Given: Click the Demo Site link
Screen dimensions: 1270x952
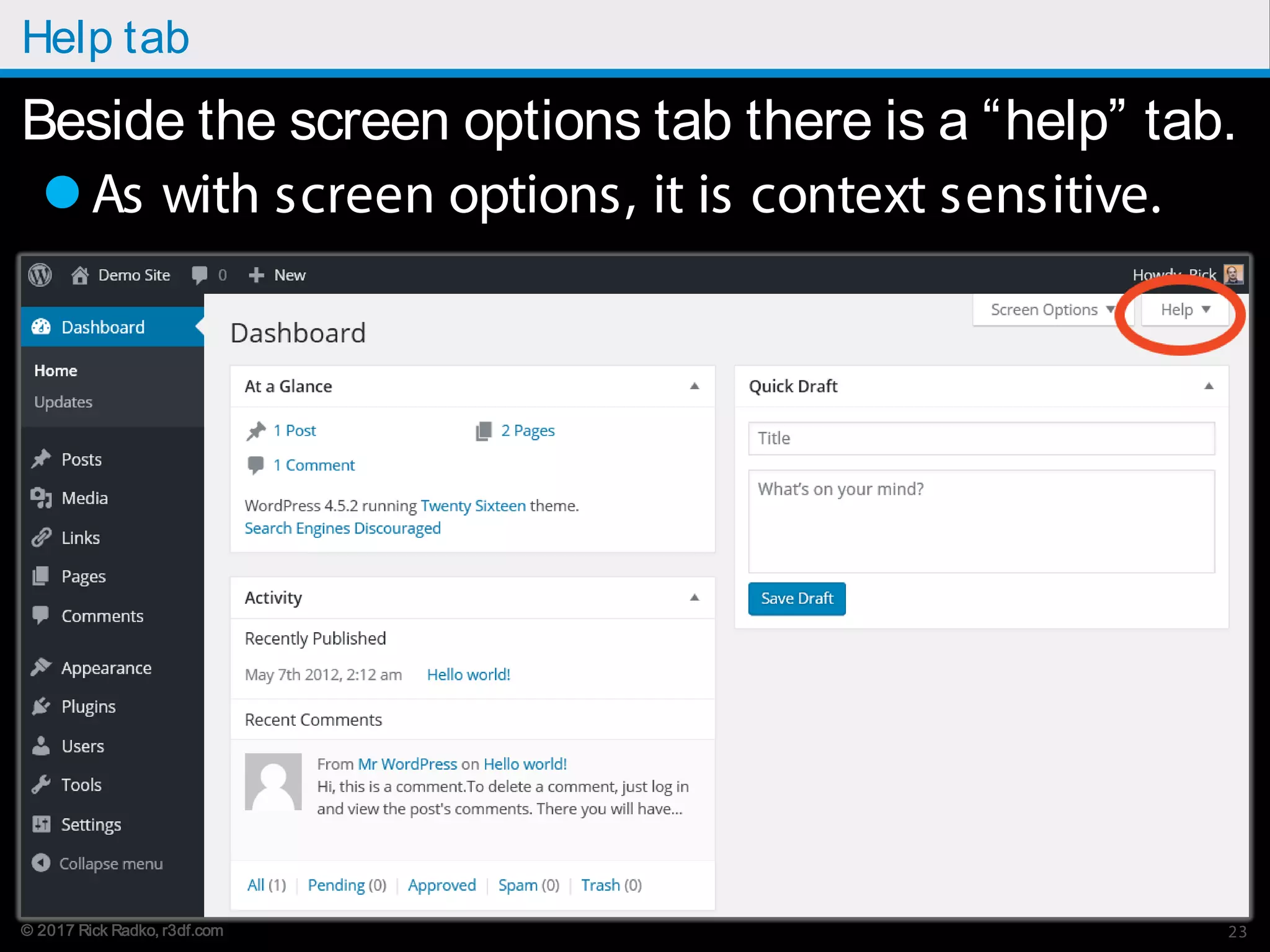Looking at the screenshot, I should point(134,275).
